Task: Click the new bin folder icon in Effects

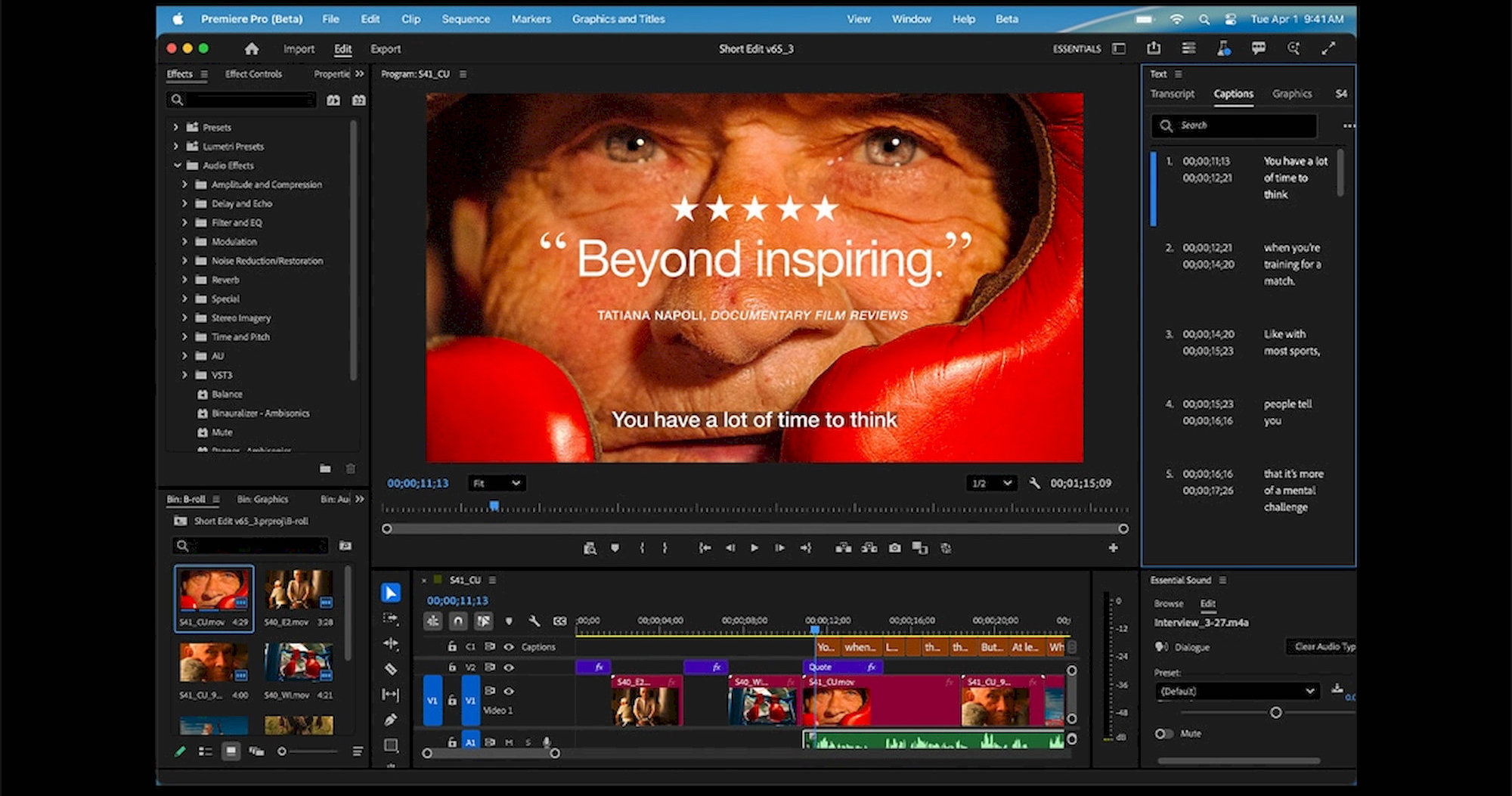Action: pyautogui.click(x=325, y=469)
